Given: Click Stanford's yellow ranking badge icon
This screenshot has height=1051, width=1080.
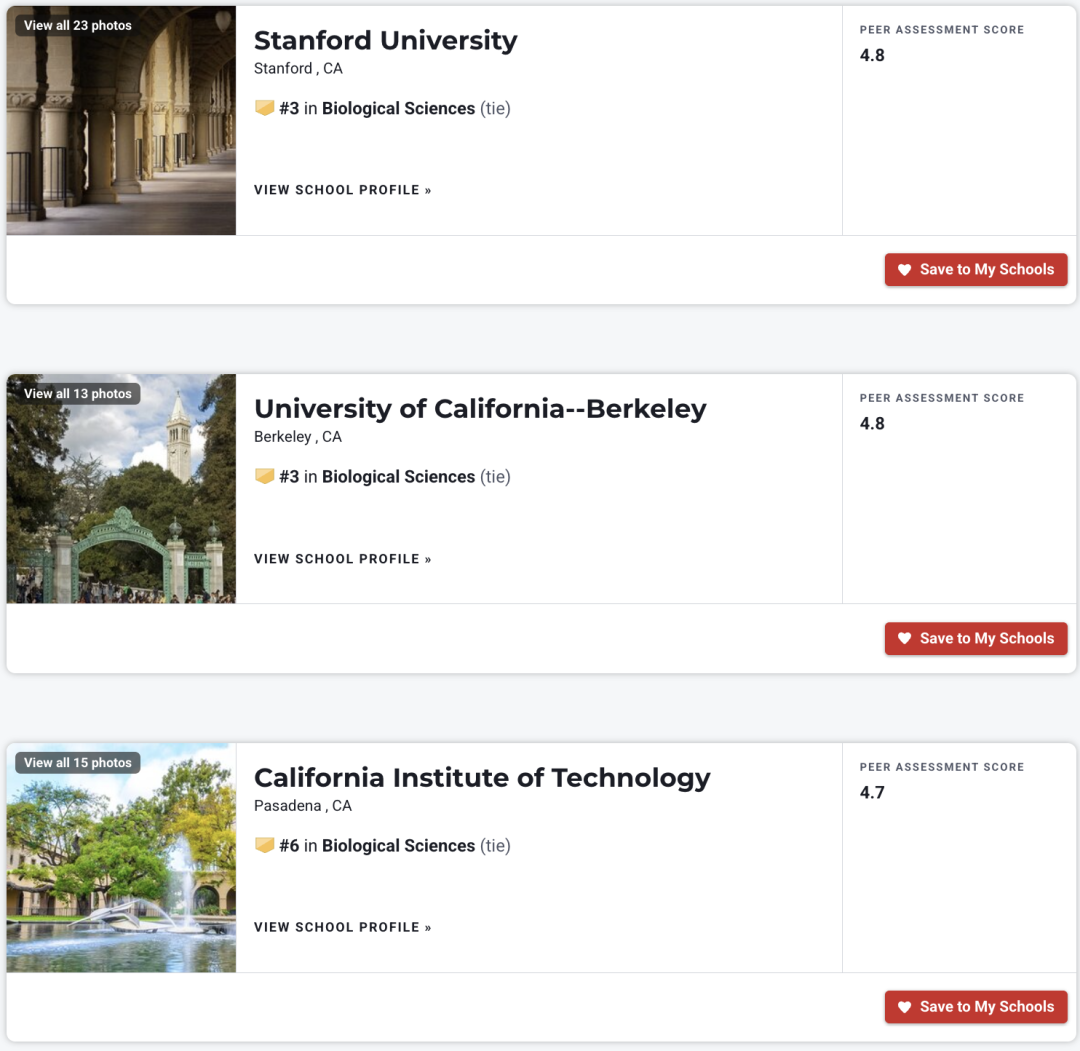Looking at the screenshot, I should (x=264, y=108).
